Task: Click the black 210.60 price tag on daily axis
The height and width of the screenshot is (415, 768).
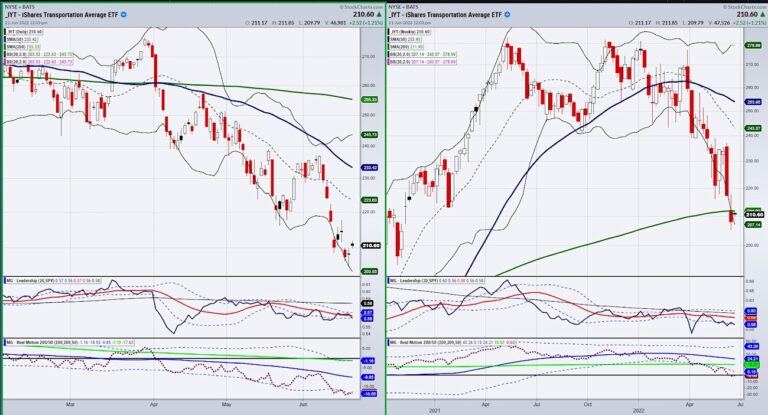Action: [371, 245]
